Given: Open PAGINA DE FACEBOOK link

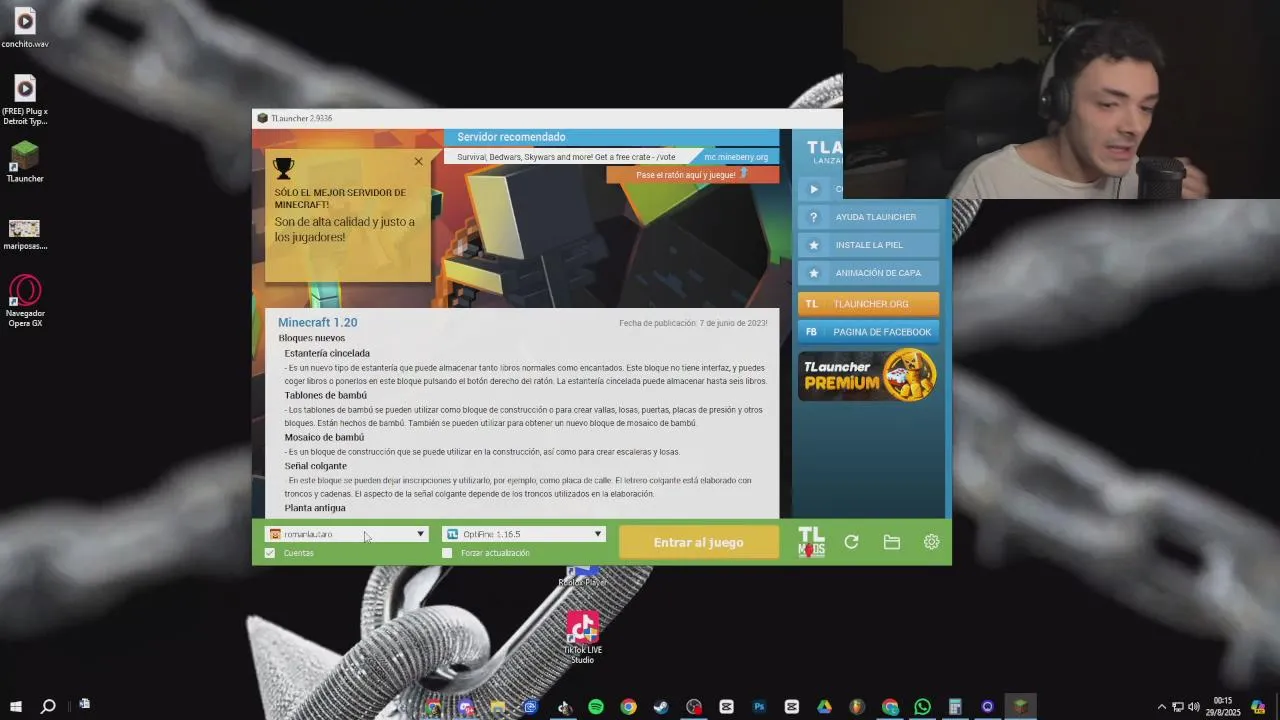Looking at the screenshot, I should tap(868, 332).
